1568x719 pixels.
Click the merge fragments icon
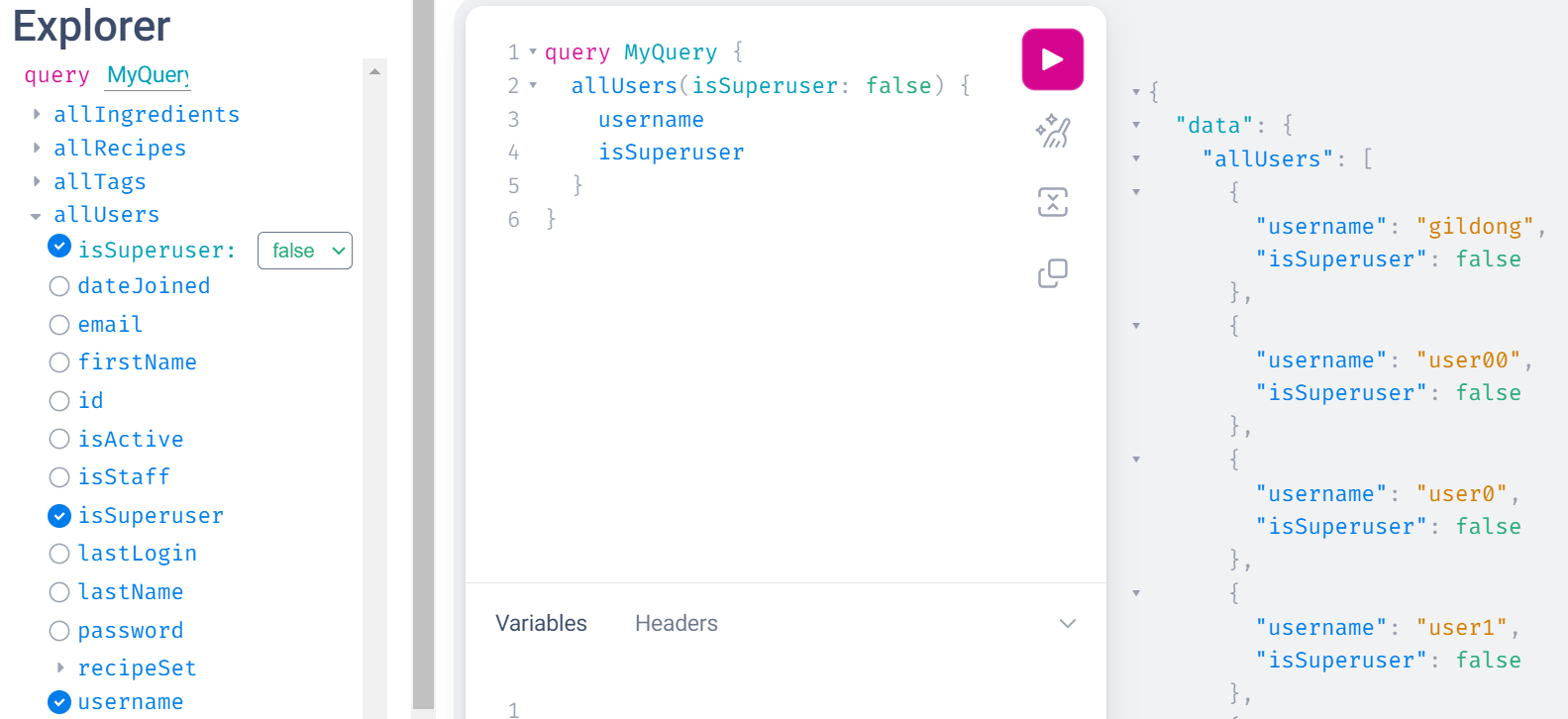(x=1052, y=202)
